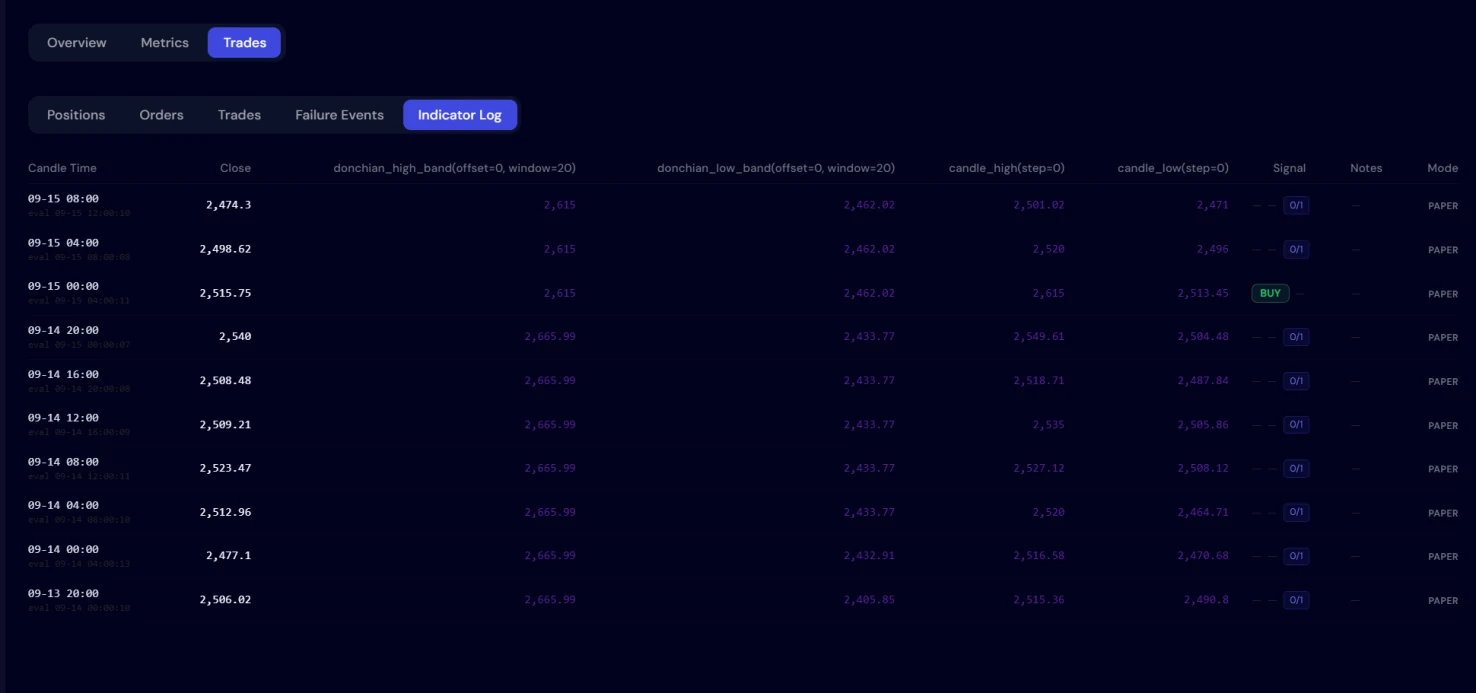This screenshot has width=1476, height=693.
Task: Click the close value 2,506.02
Action: click(x=225, y=600)
